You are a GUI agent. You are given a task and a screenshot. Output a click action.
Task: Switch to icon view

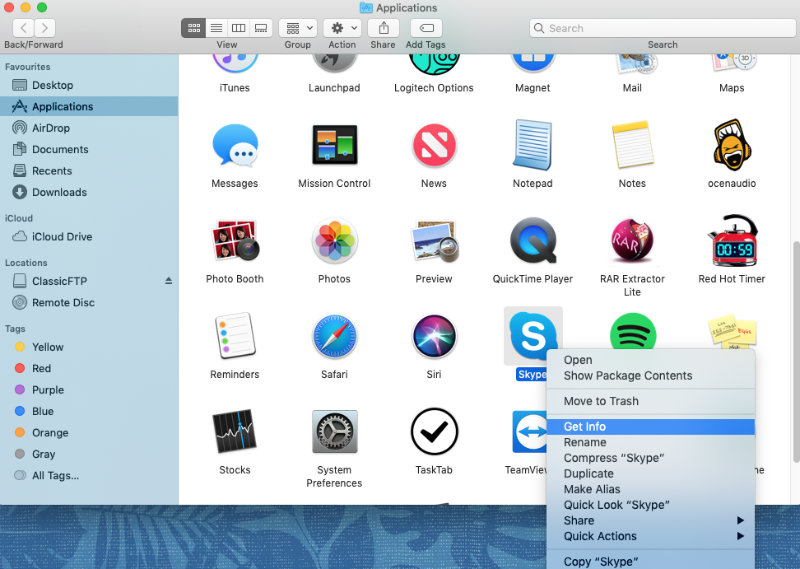[x=194, y=28]
